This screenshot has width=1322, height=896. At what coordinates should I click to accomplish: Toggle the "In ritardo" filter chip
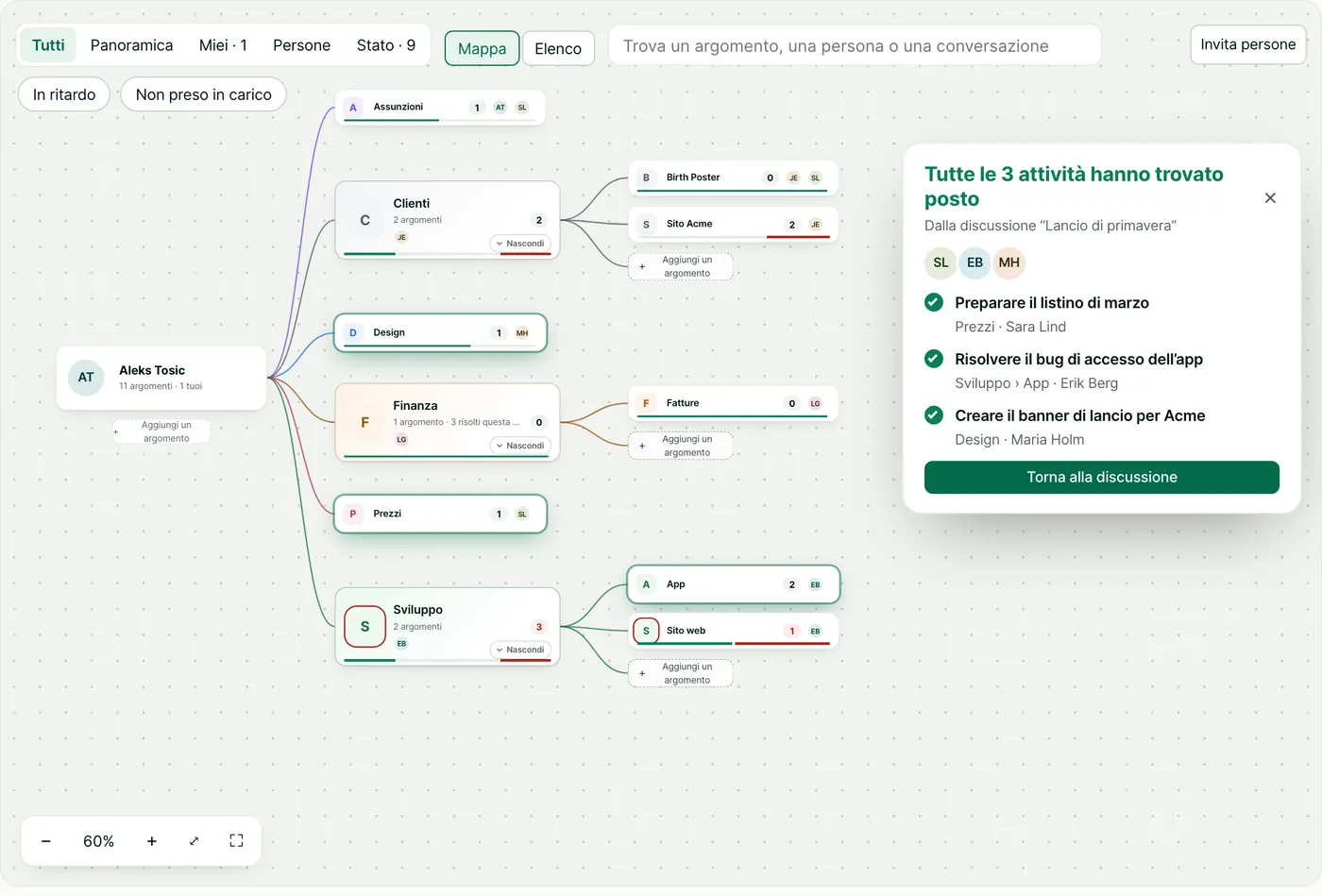(64, 94)
